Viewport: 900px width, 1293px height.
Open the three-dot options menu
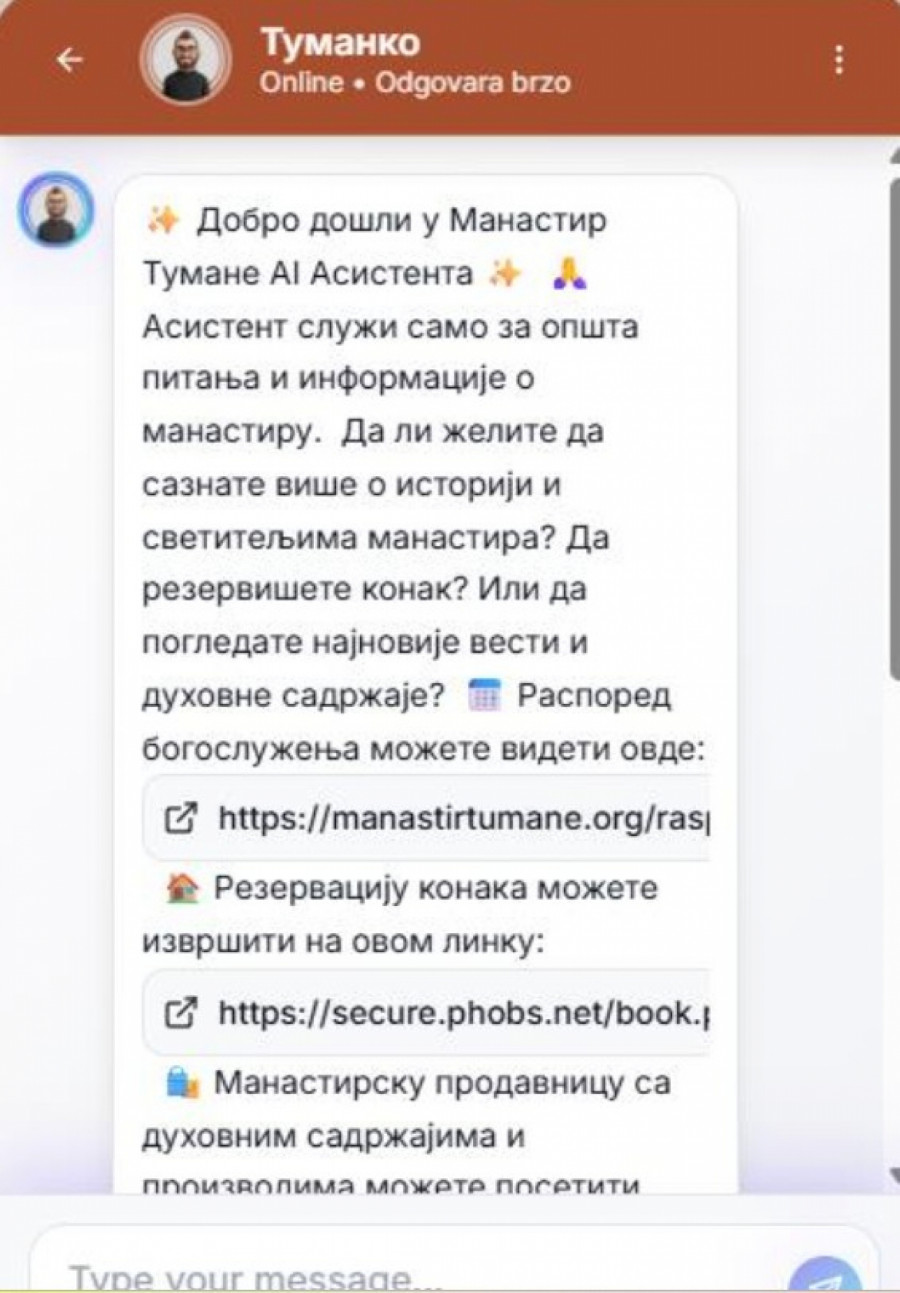838,60
